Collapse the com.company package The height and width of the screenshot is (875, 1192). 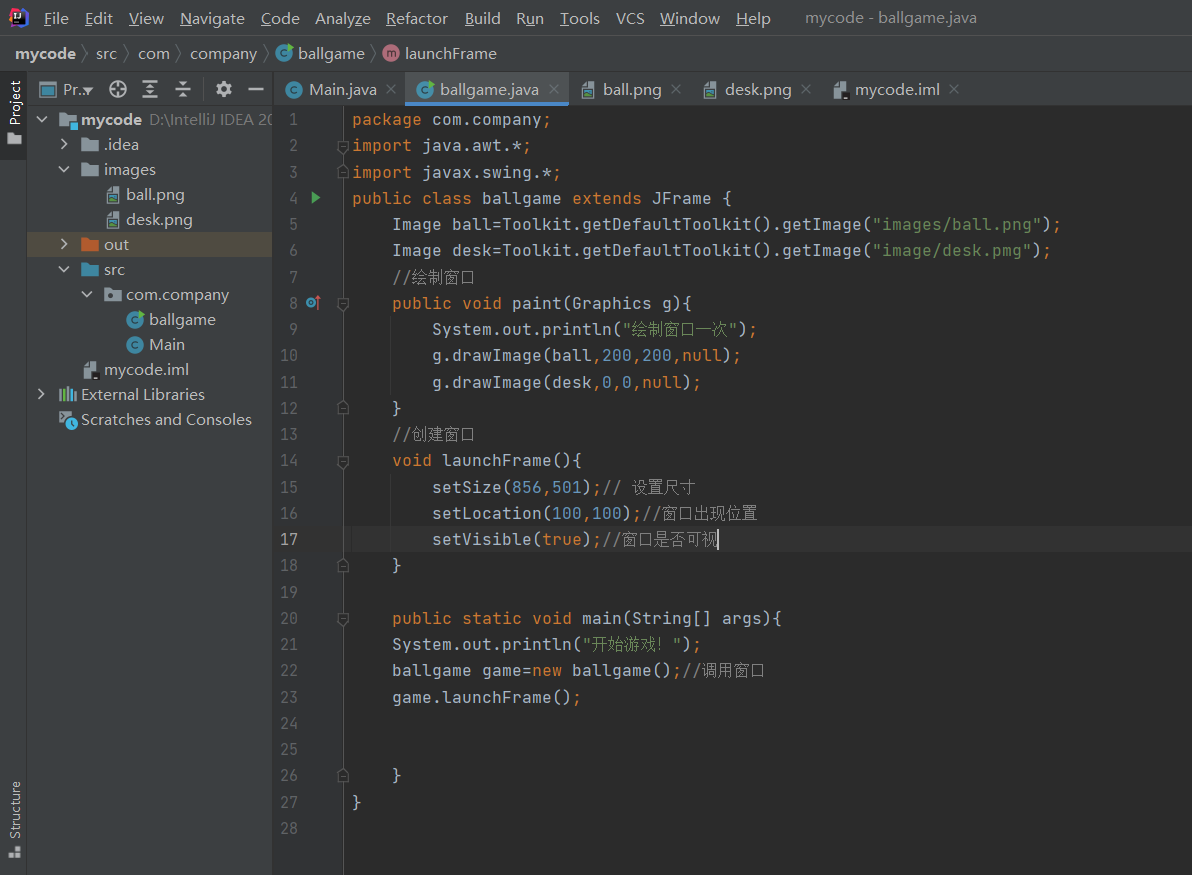[87, 294]
